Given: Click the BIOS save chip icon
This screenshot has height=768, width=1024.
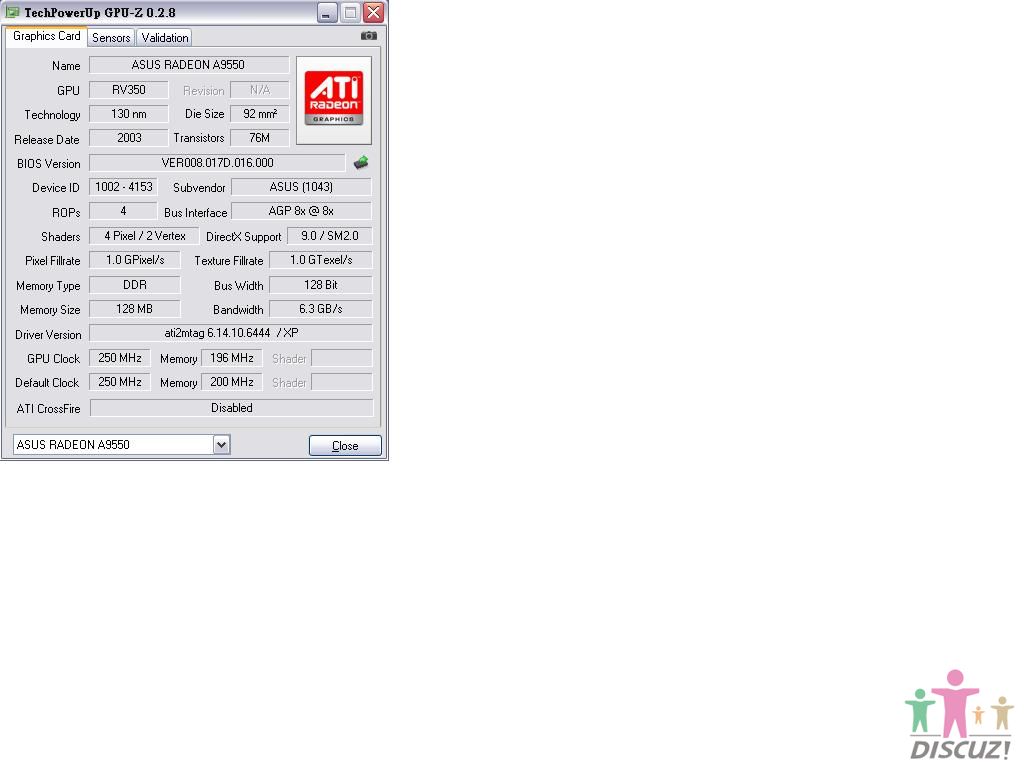Looking at the screenshot, I should (361, 162).
